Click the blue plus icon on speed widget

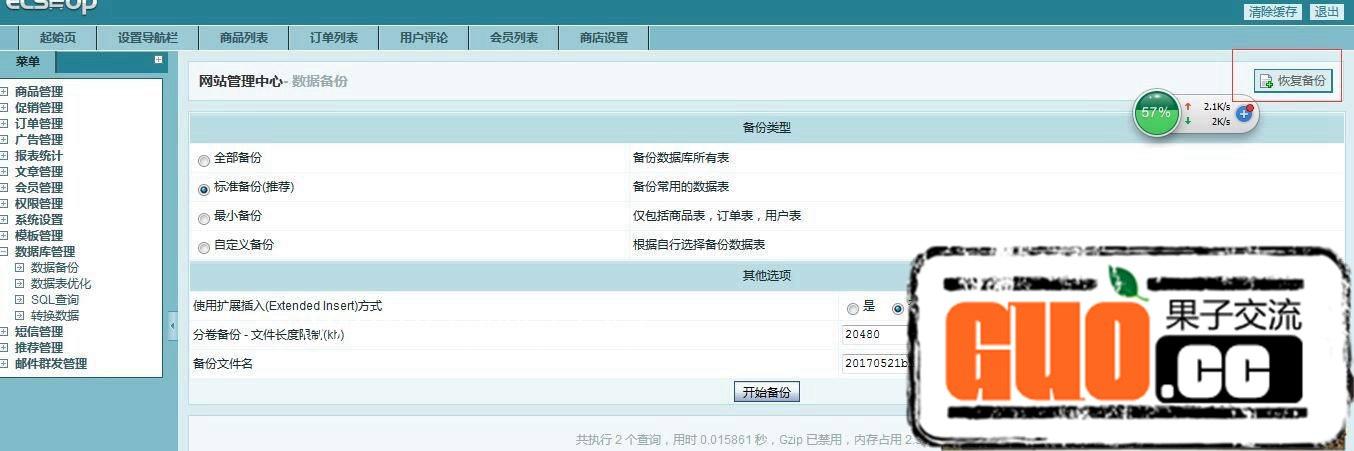1244,114
